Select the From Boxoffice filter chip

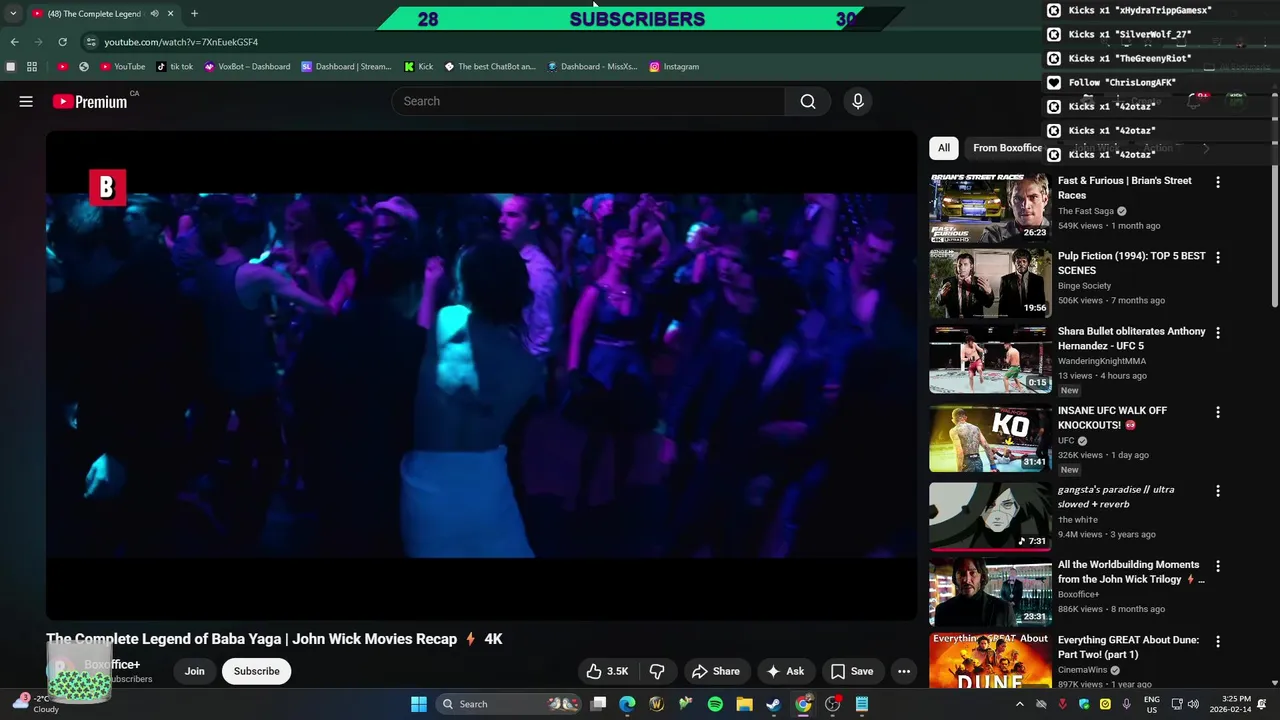pyautogui.click(x=1006, y=148)
